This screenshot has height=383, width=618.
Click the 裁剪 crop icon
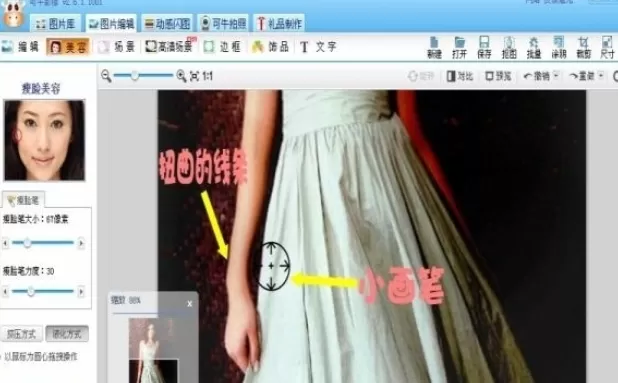(x=583, y=48)
